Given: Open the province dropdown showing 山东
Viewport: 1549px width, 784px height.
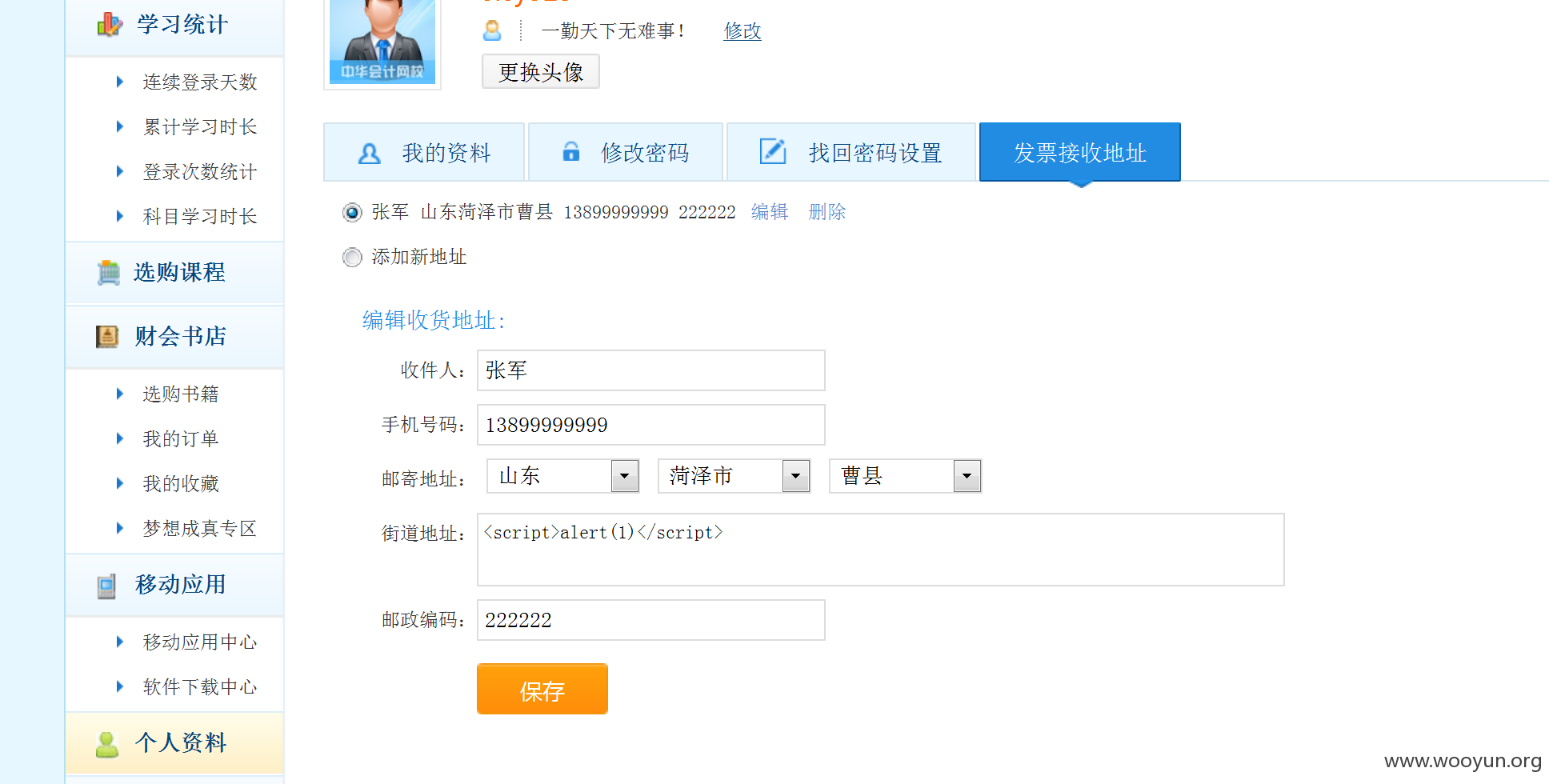Looking at the screenshot, I should click(562, 476).
